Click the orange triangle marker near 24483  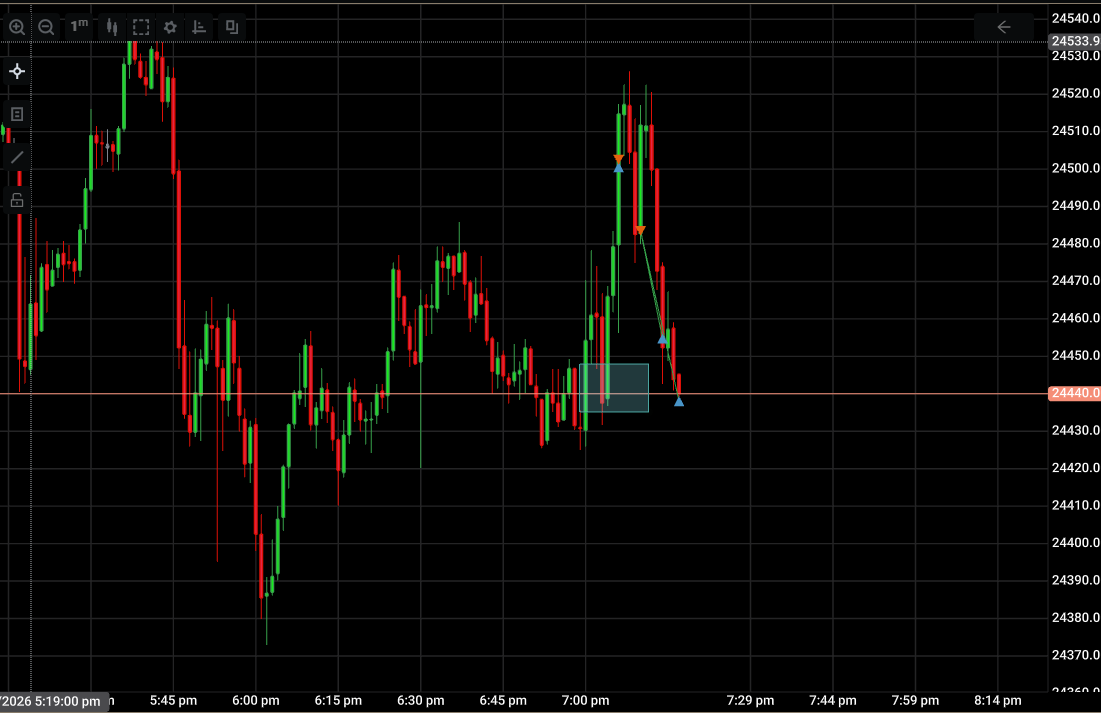(x=640, y=230)
